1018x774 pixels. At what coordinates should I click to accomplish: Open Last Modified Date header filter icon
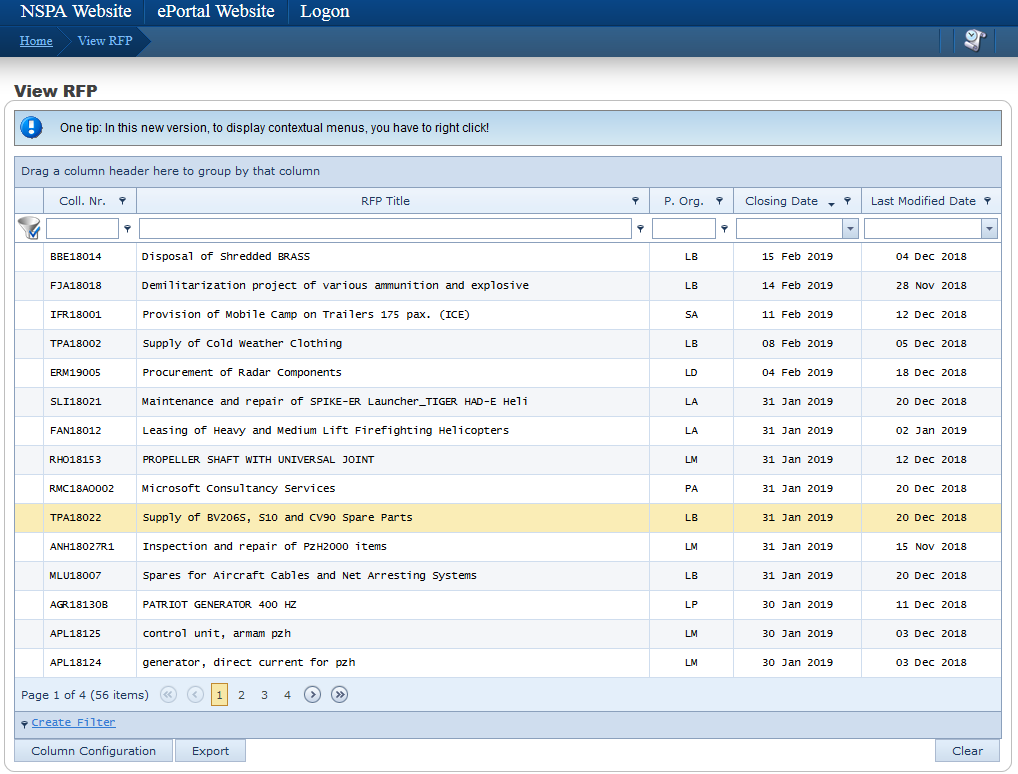point(987,201)
